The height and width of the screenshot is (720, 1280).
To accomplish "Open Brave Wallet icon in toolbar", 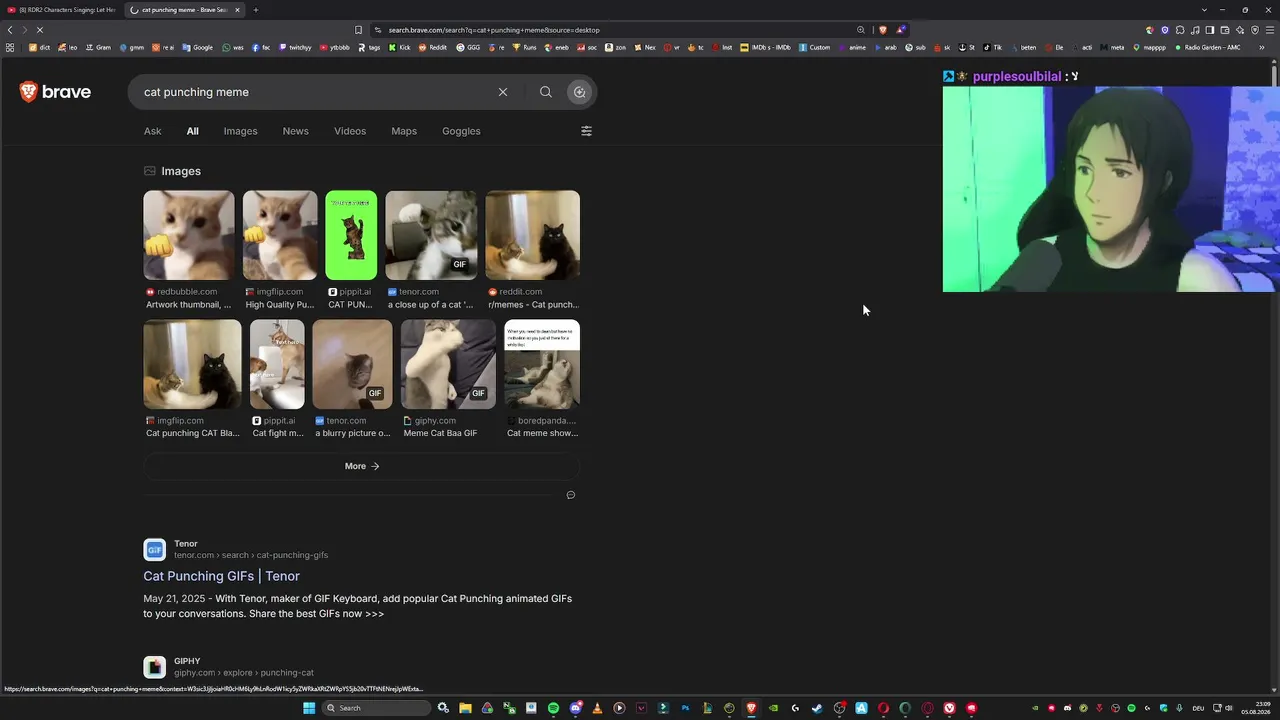I will (1225, 30).
